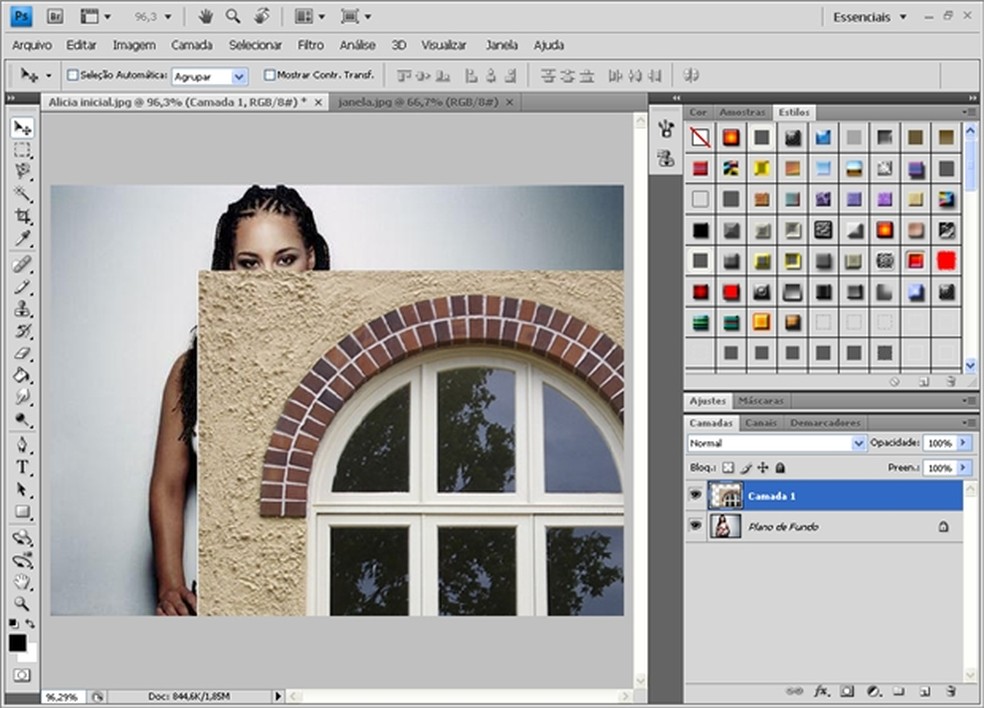Click the foreground color swatch

pos(18,643)
